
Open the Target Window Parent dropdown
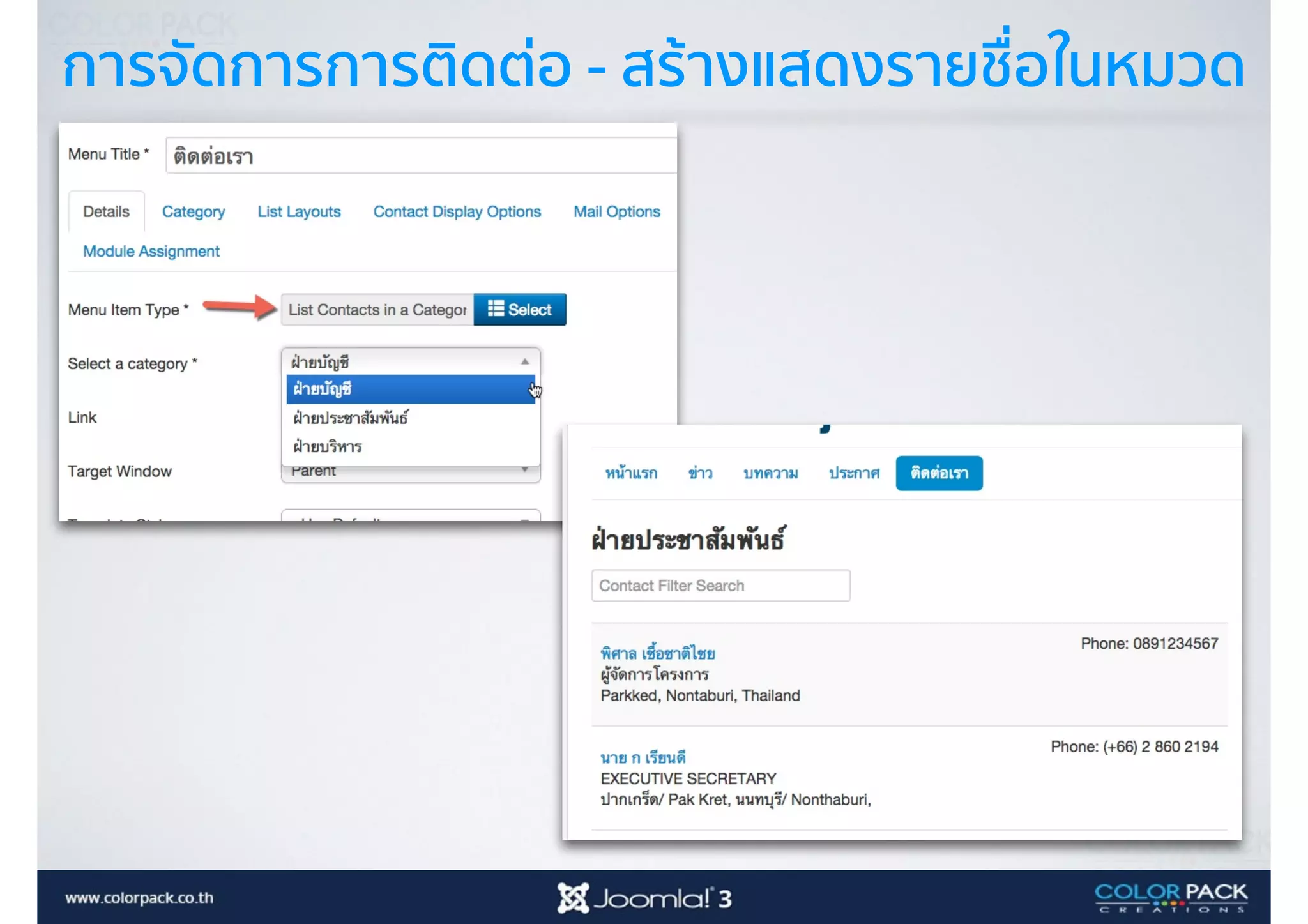411,473
